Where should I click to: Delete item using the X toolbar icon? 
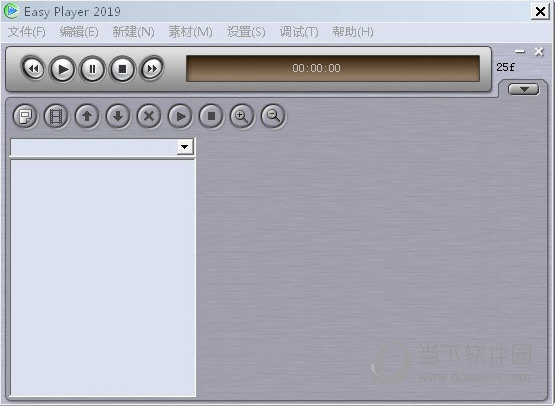point(149,116)
